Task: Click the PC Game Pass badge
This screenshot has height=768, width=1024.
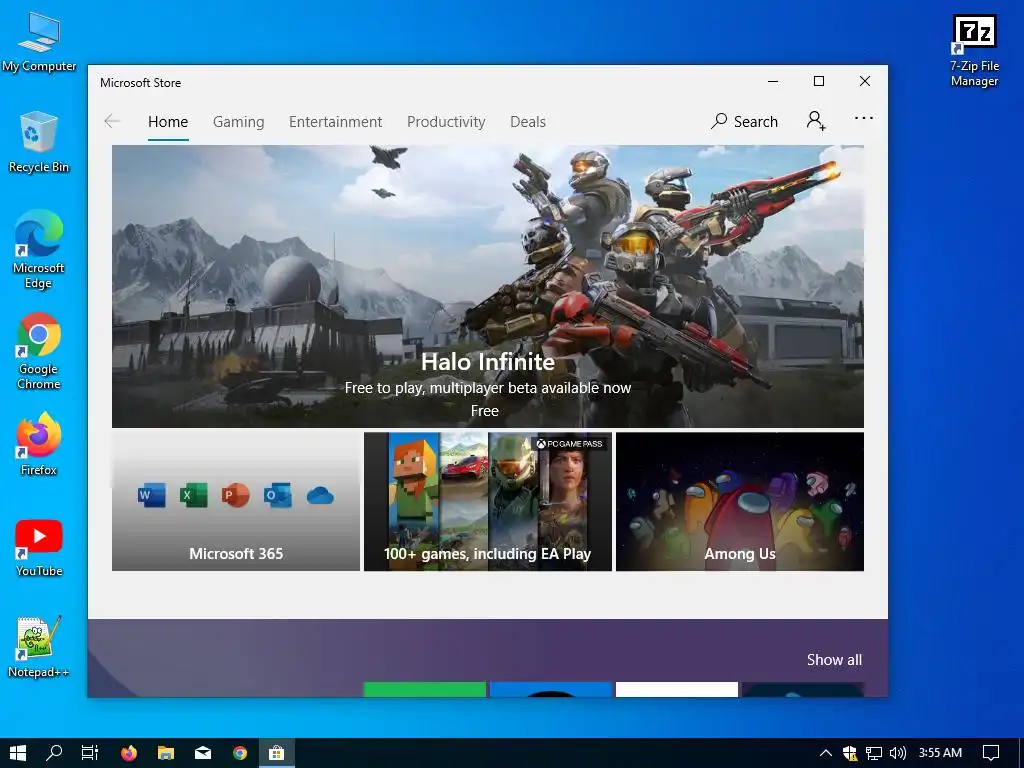Action: click(x=569, y=444)
